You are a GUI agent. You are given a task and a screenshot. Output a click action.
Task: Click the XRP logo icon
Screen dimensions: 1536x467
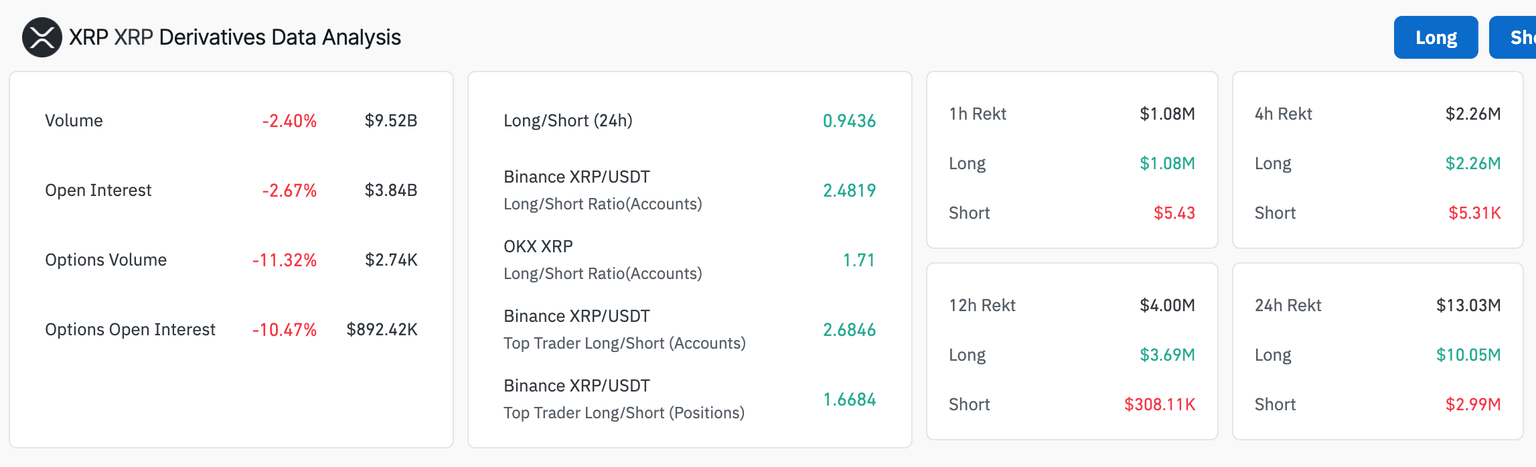[x=42, y=38]
